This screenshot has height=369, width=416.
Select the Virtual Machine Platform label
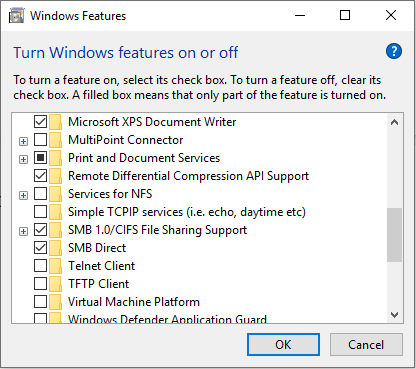point(134,302)
